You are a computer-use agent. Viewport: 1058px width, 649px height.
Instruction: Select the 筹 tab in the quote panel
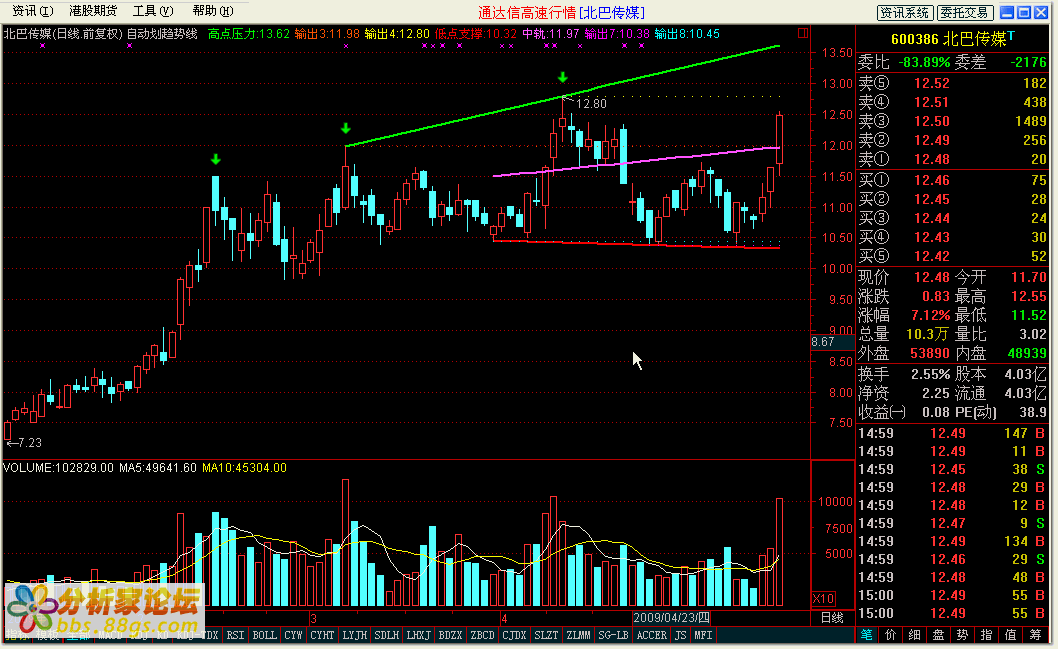1035,634
